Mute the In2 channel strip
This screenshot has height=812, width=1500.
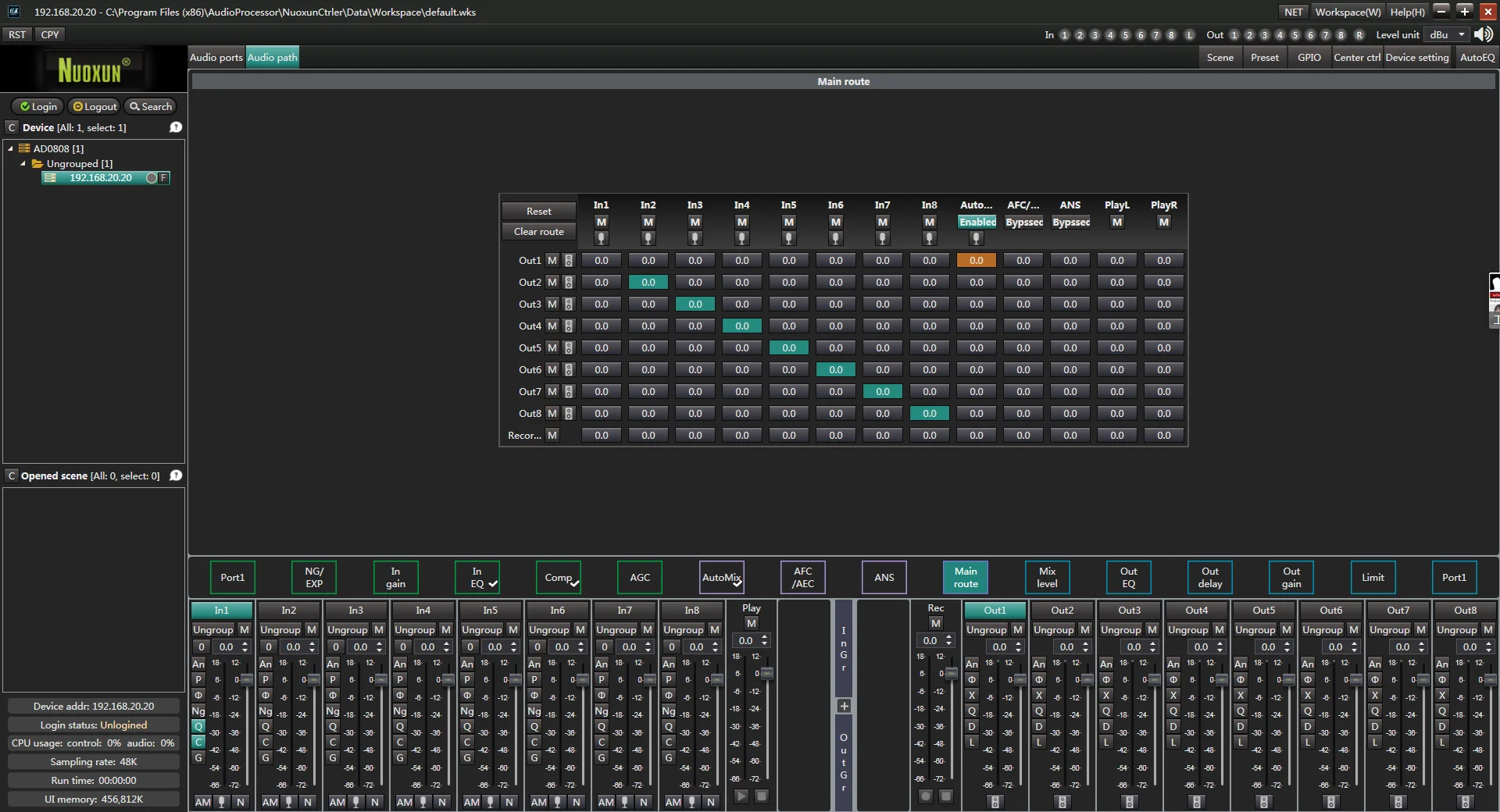point(312,629)
